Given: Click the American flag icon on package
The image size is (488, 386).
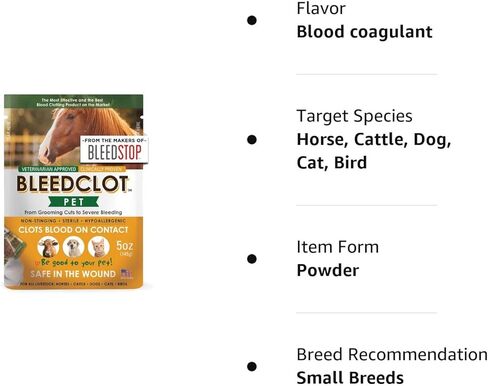Looking at the screenshot, I should (x=126, y=273).
